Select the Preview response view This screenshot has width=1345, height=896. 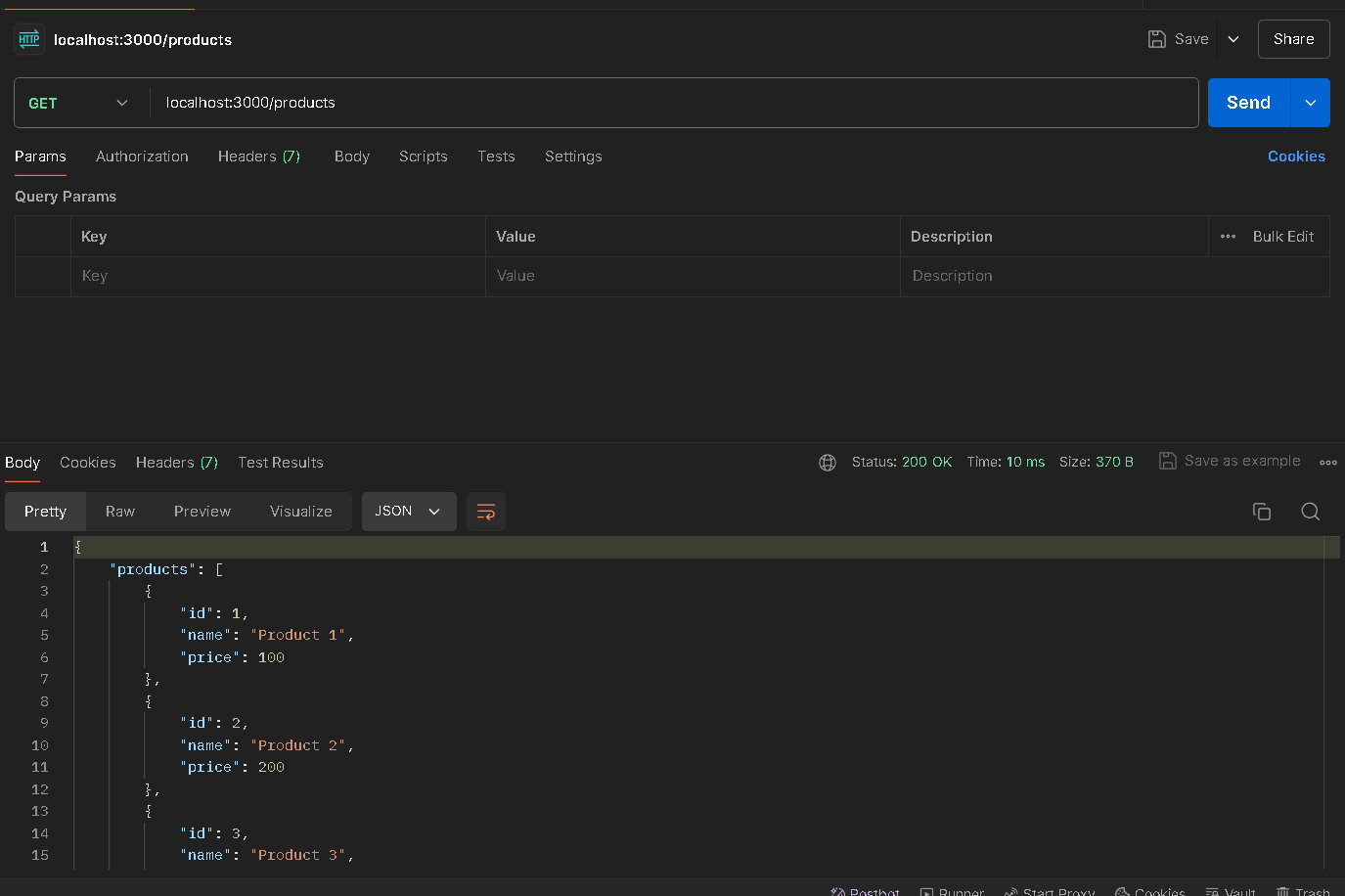coord(202,512)
